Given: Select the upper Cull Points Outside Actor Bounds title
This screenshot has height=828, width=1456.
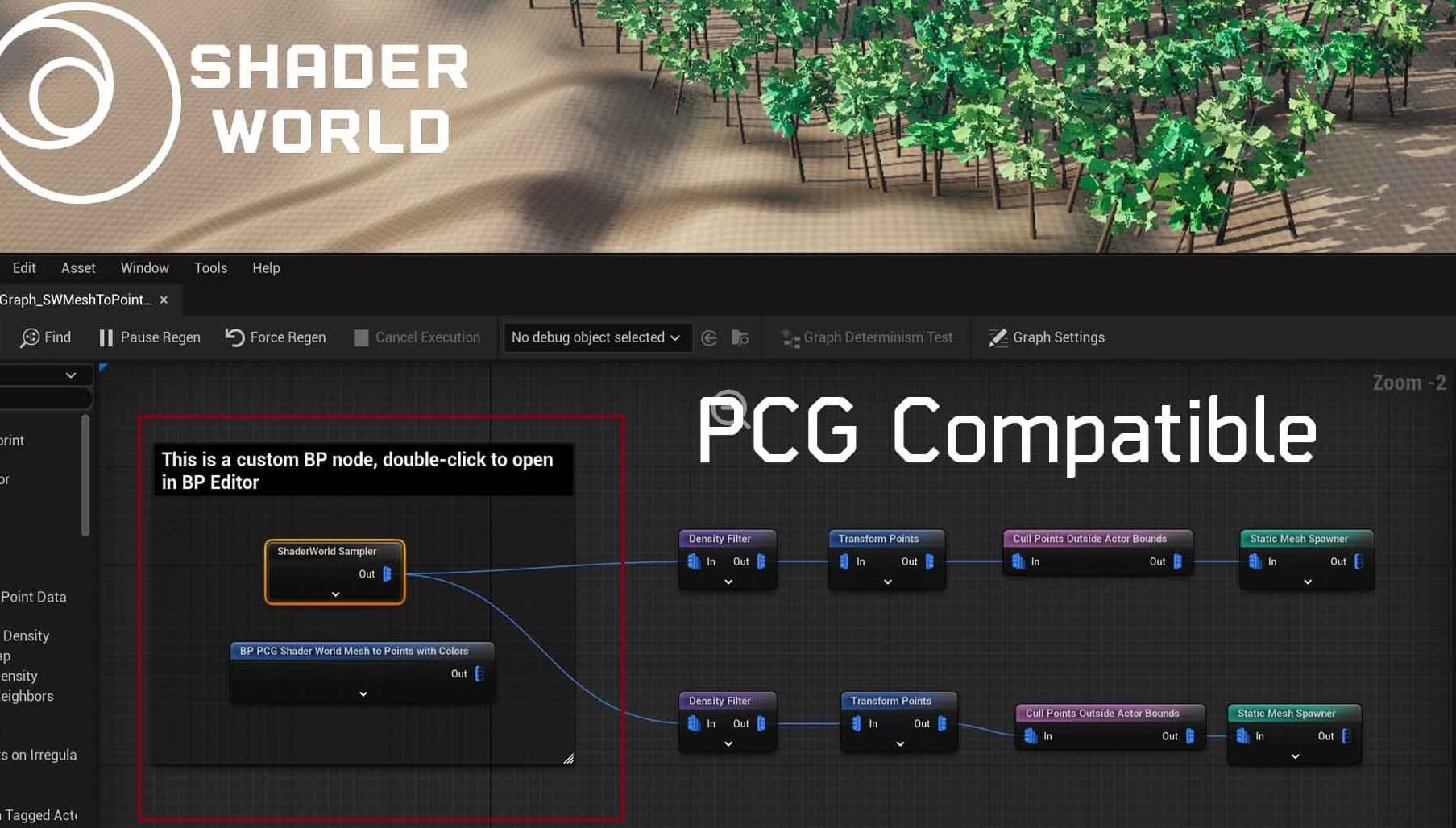Looking at the screenshot, I should point(1089,538).
